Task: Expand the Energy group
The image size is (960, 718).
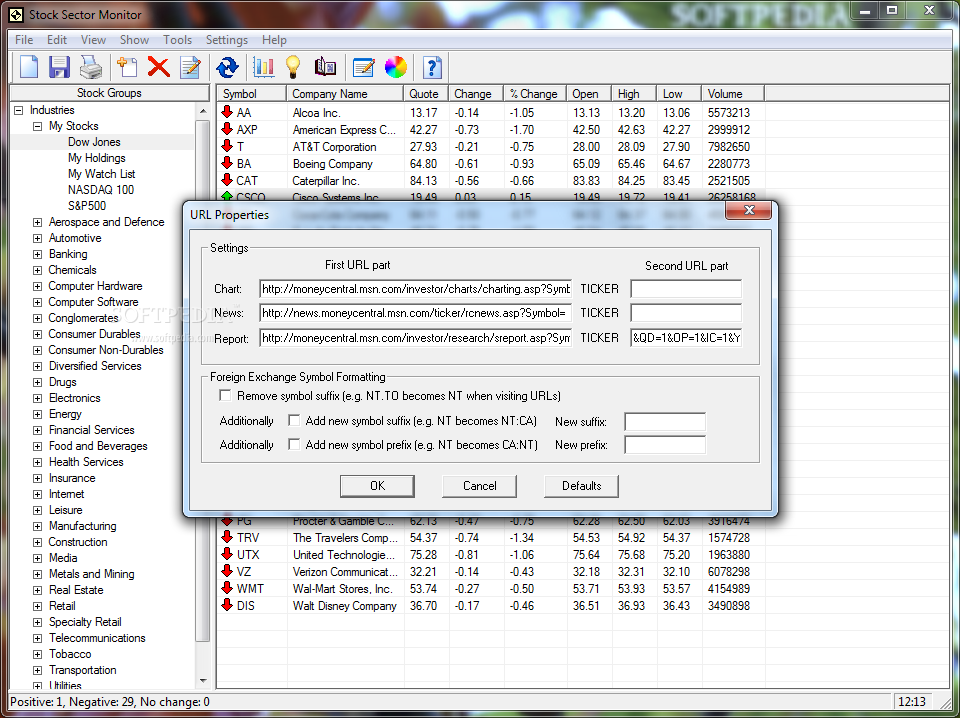Action: [x=37, y=414]
